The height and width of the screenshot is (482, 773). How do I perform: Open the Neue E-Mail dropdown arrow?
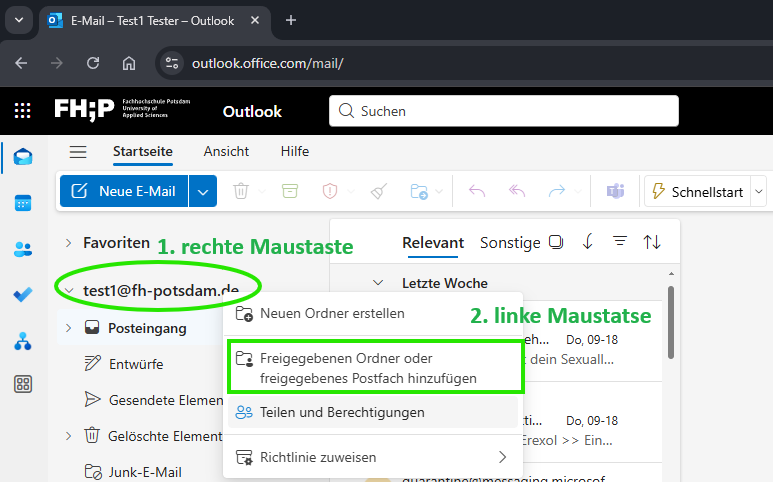click(x=203, y=192)
